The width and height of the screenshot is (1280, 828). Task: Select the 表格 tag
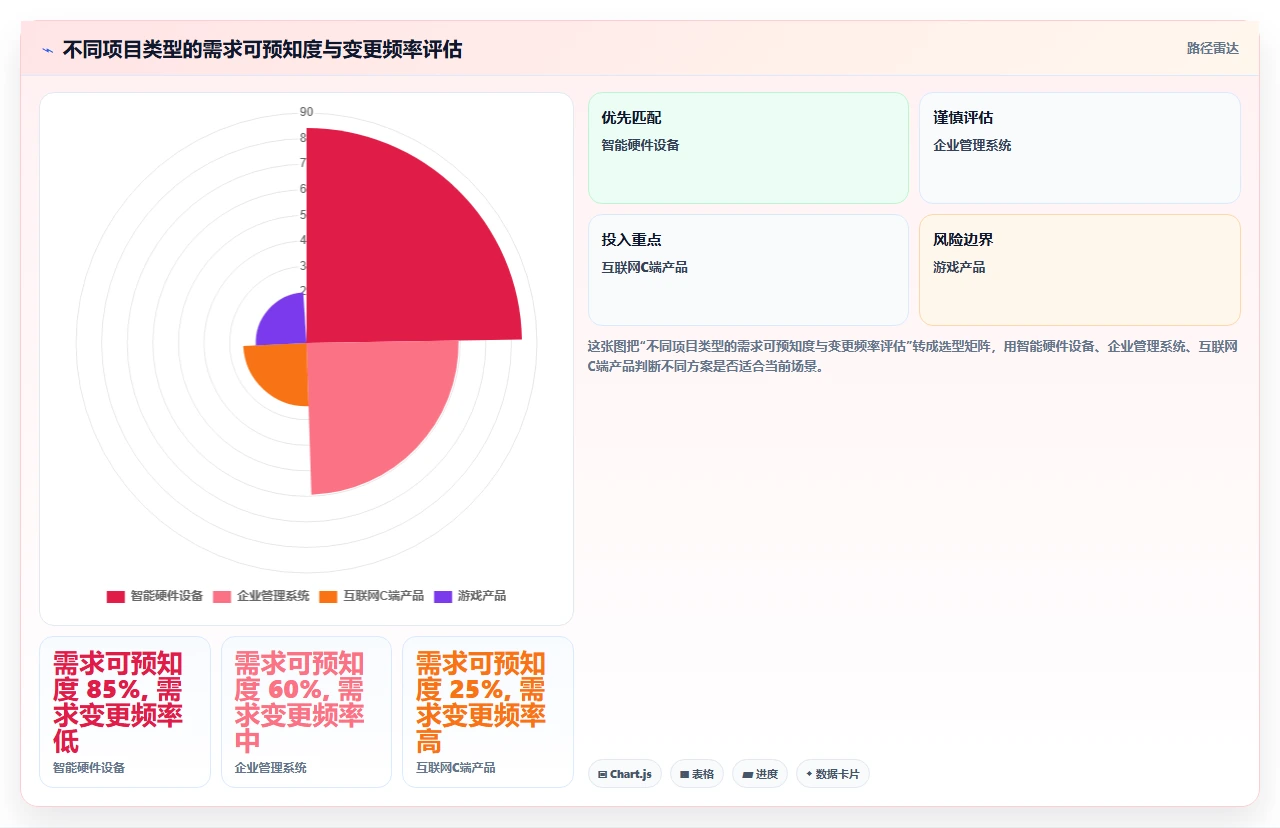point(697,774)
